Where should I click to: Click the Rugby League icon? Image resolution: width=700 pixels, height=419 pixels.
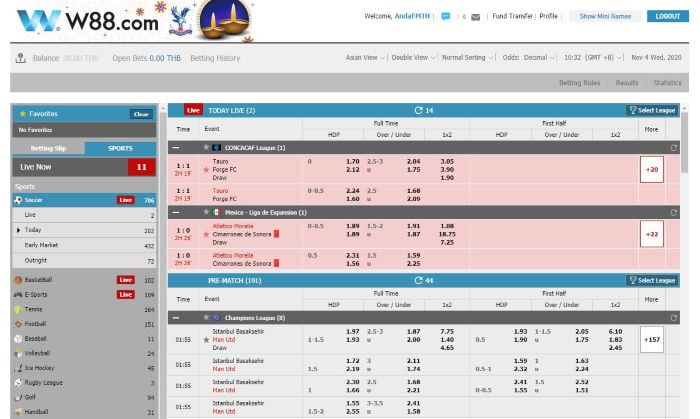click(18, 383)
